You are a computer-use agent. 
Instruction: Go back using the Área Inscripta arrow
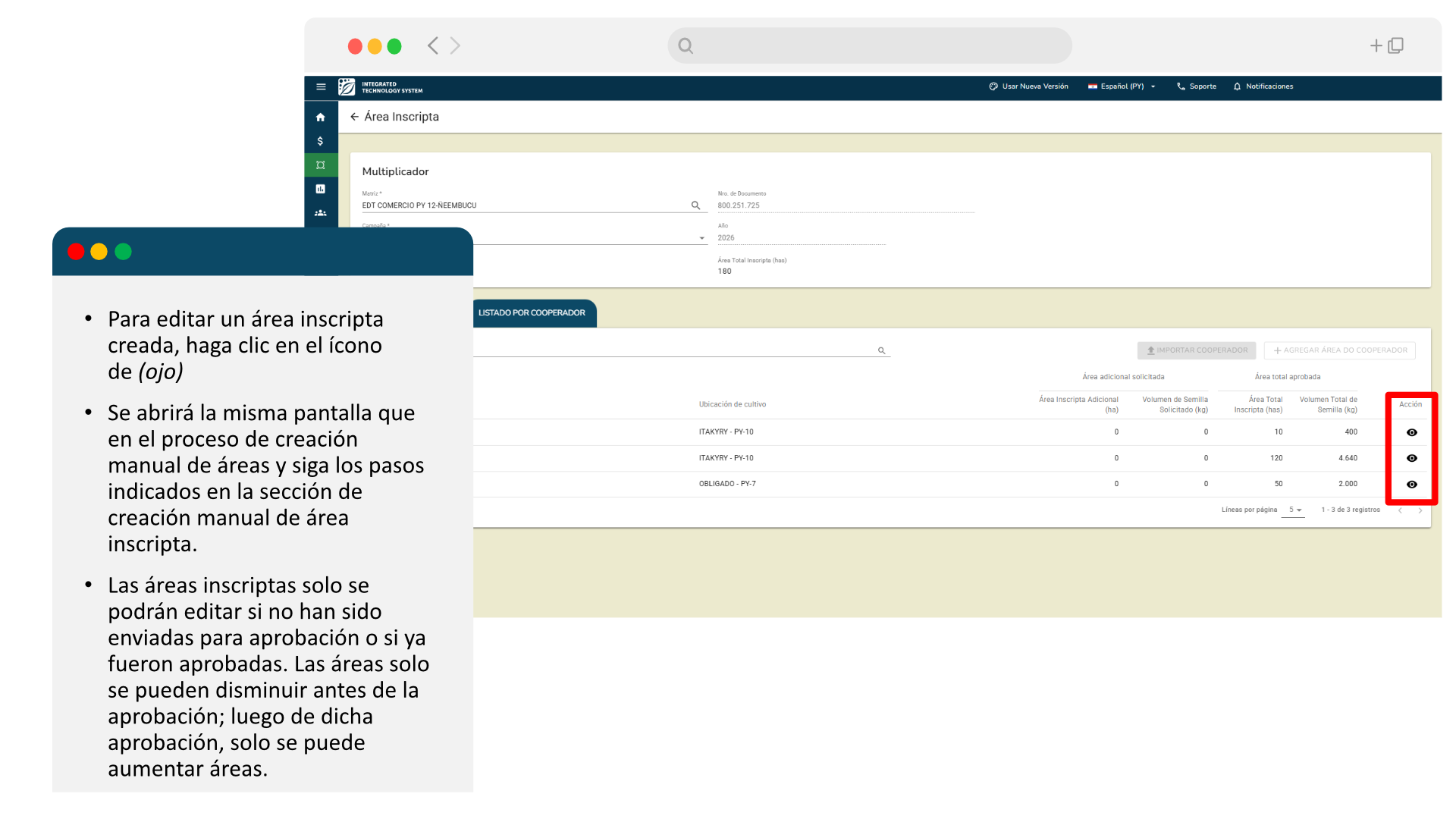click(354, 117)
